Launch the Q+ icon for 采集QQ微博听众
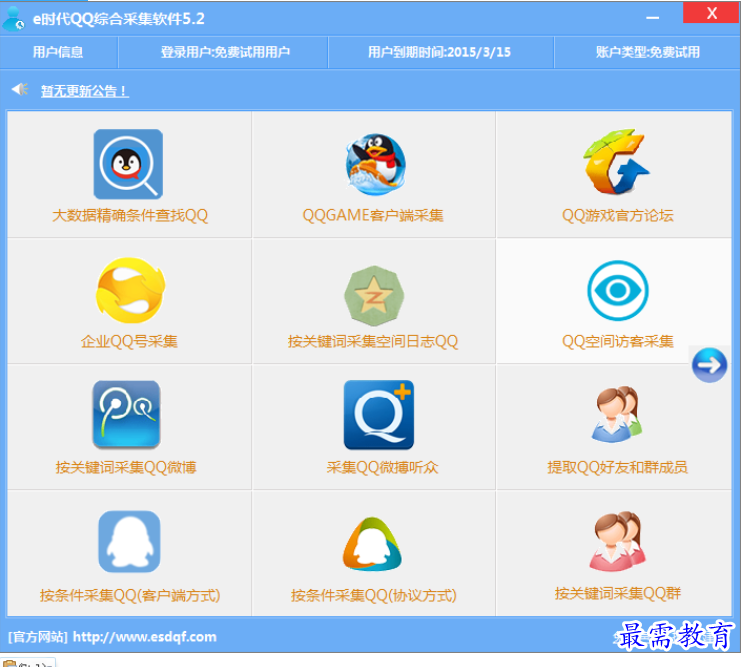The width and height of the screenshot is (741, 667). point(379,415)
